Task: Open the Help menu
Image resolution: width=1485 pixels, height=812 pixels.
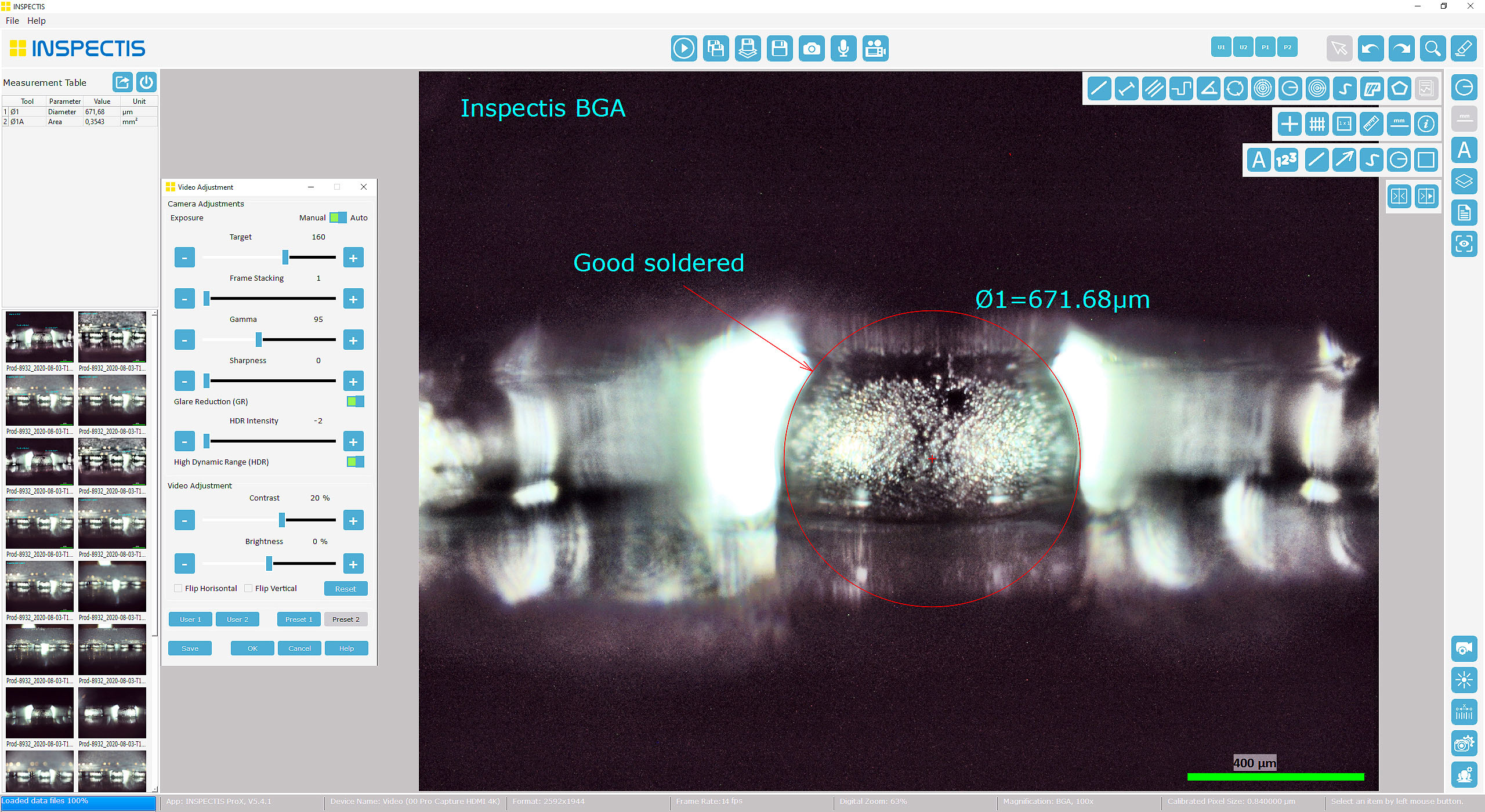Action: (37, 20)
